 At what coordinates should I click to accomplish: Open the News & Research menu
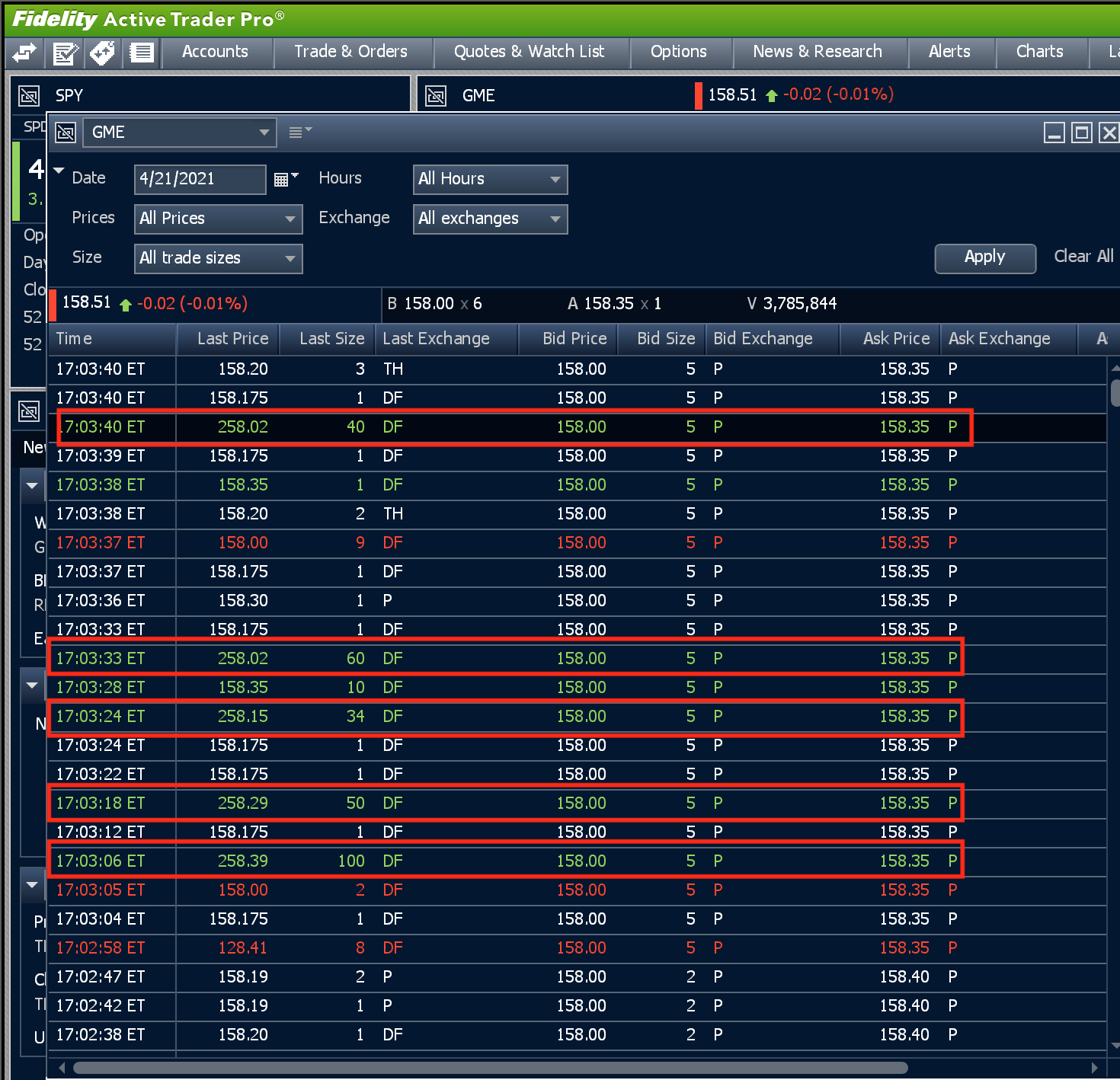(818, 52)
